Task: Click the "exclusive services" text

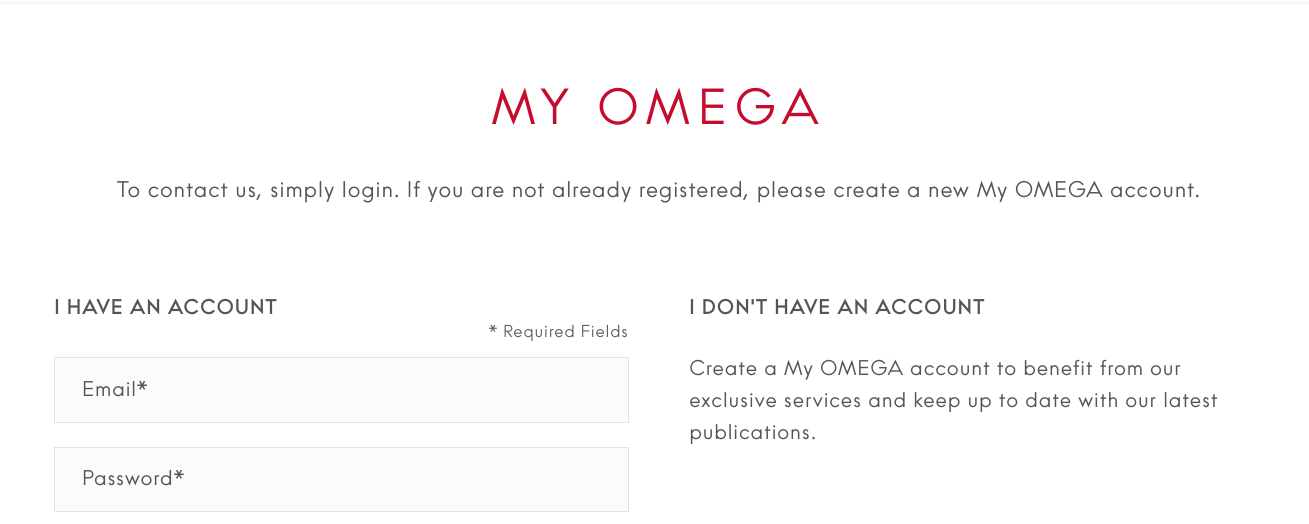Action: 775,401
